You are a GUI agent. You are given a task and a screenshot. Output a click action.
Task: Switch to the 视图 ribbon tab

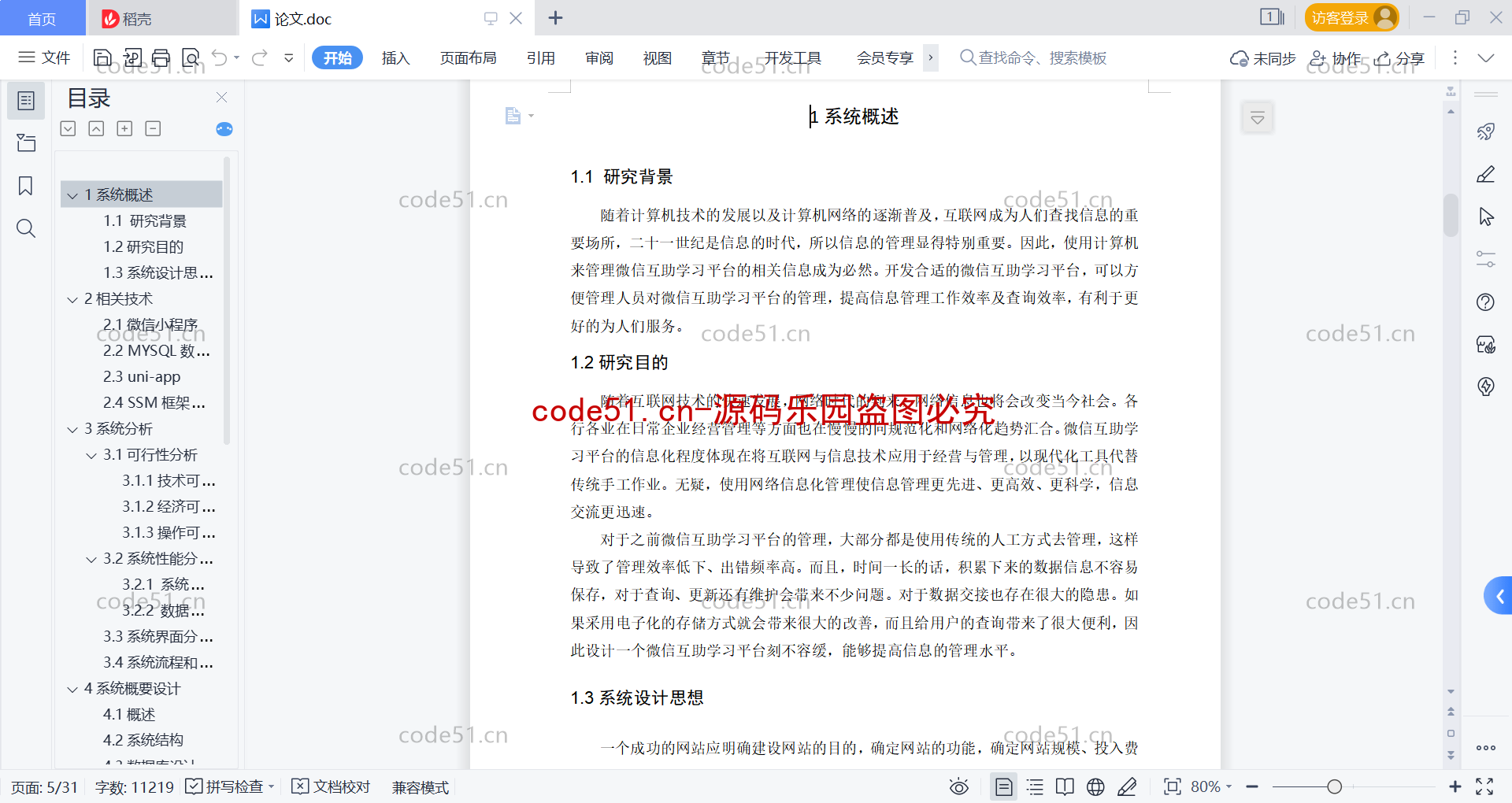click(x=657, y=57)
